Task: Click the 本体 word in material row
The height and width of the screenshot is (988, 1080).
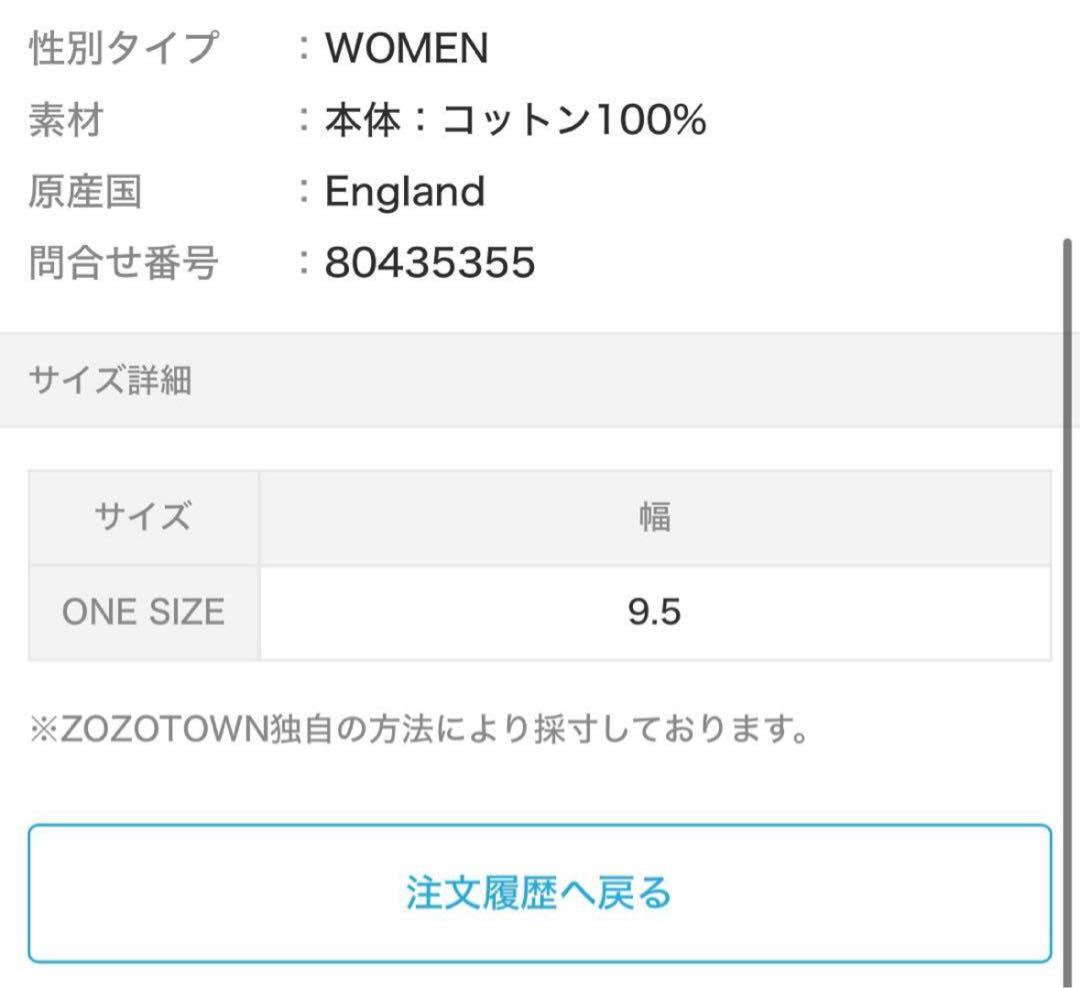Action: pos(362,120)
